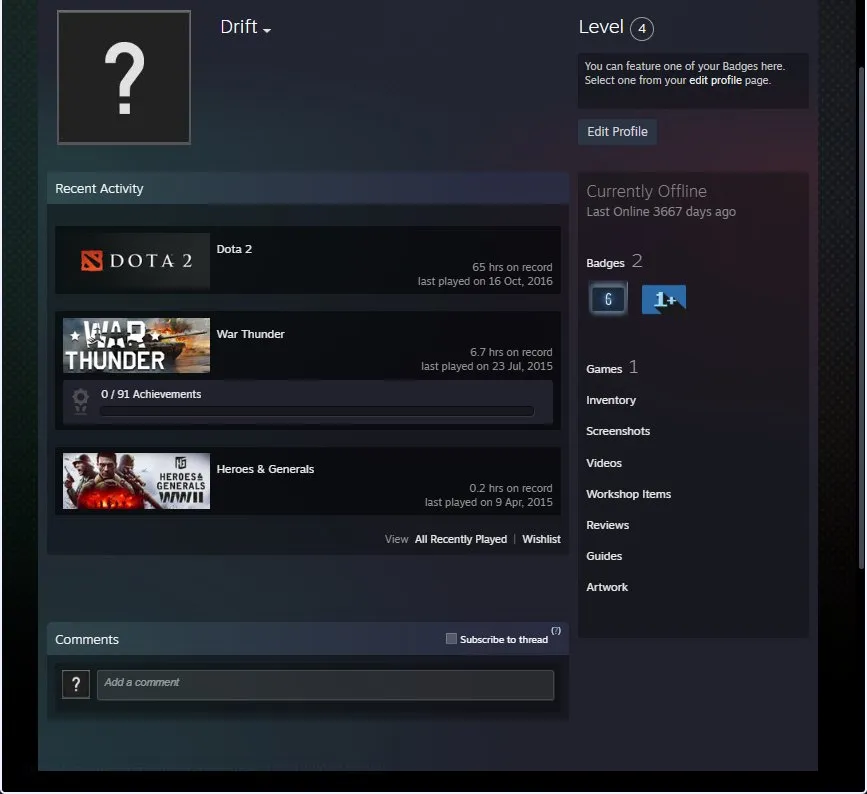Open the War Thunder game banner
This screenshot has width=867, height=794.
click(x=136, y=345)
